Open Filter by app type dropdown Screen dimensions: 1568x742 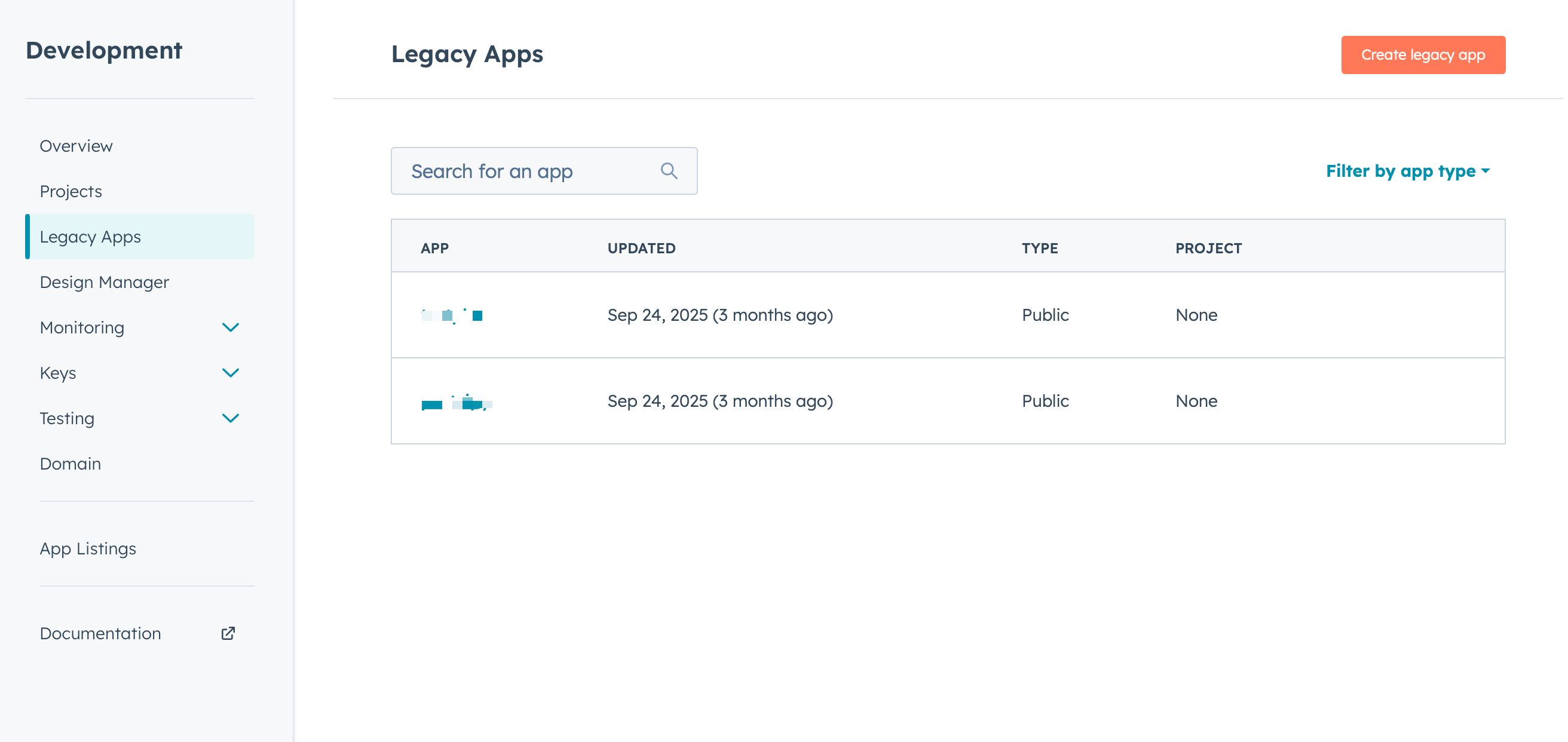click(1407, 171)
